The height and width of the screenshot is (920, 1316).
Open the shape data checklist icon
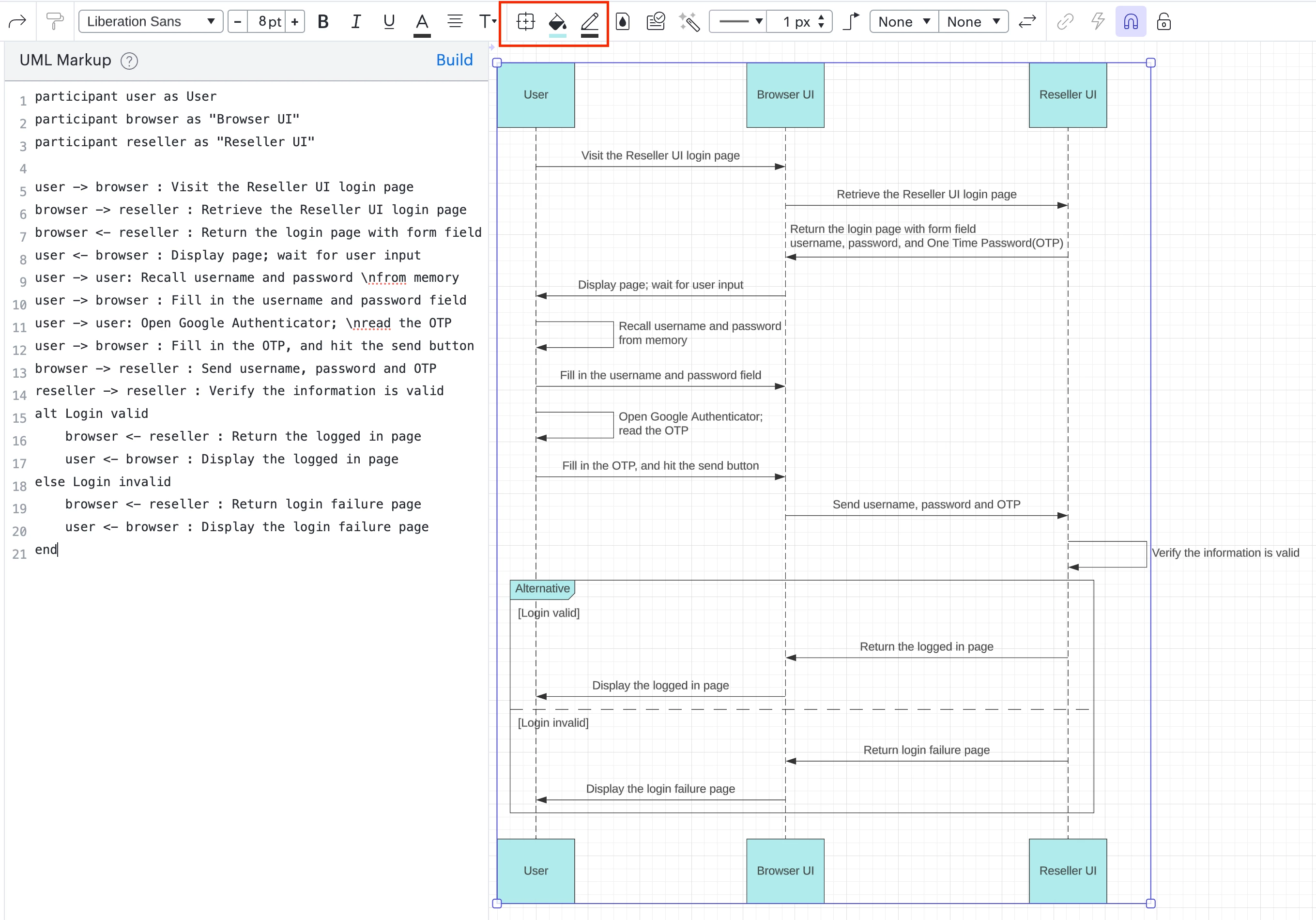point(655,22)
